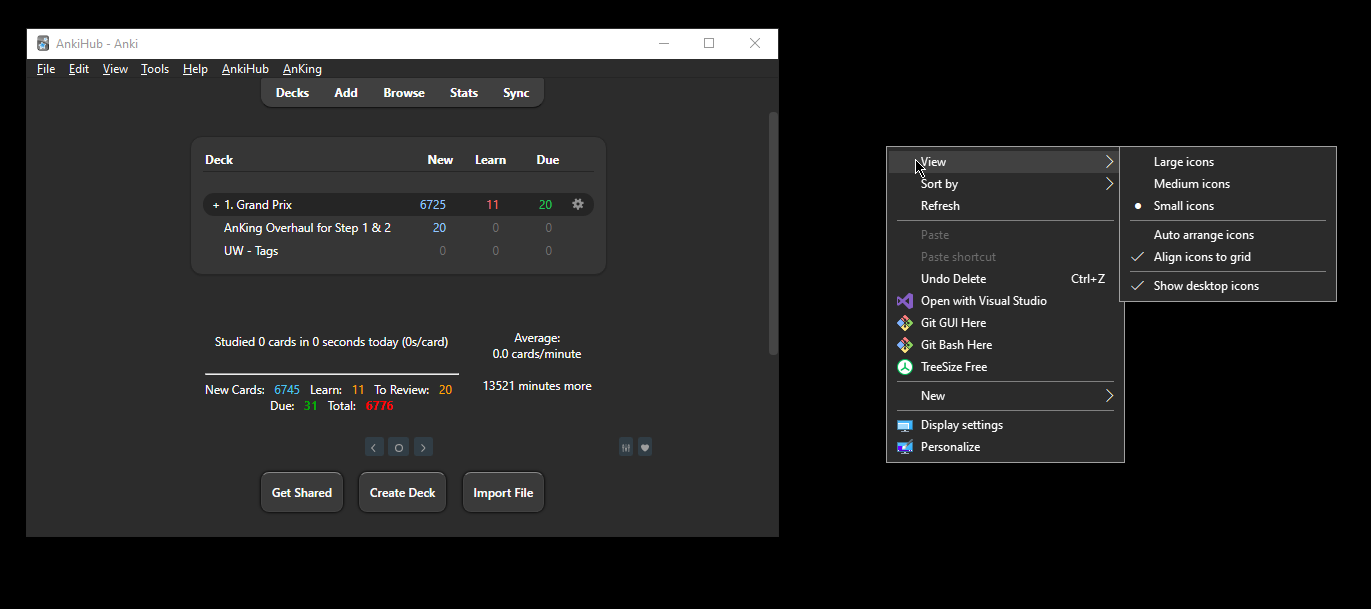
Task: Click the Git GUI Here icon
Action: point(904,323)
